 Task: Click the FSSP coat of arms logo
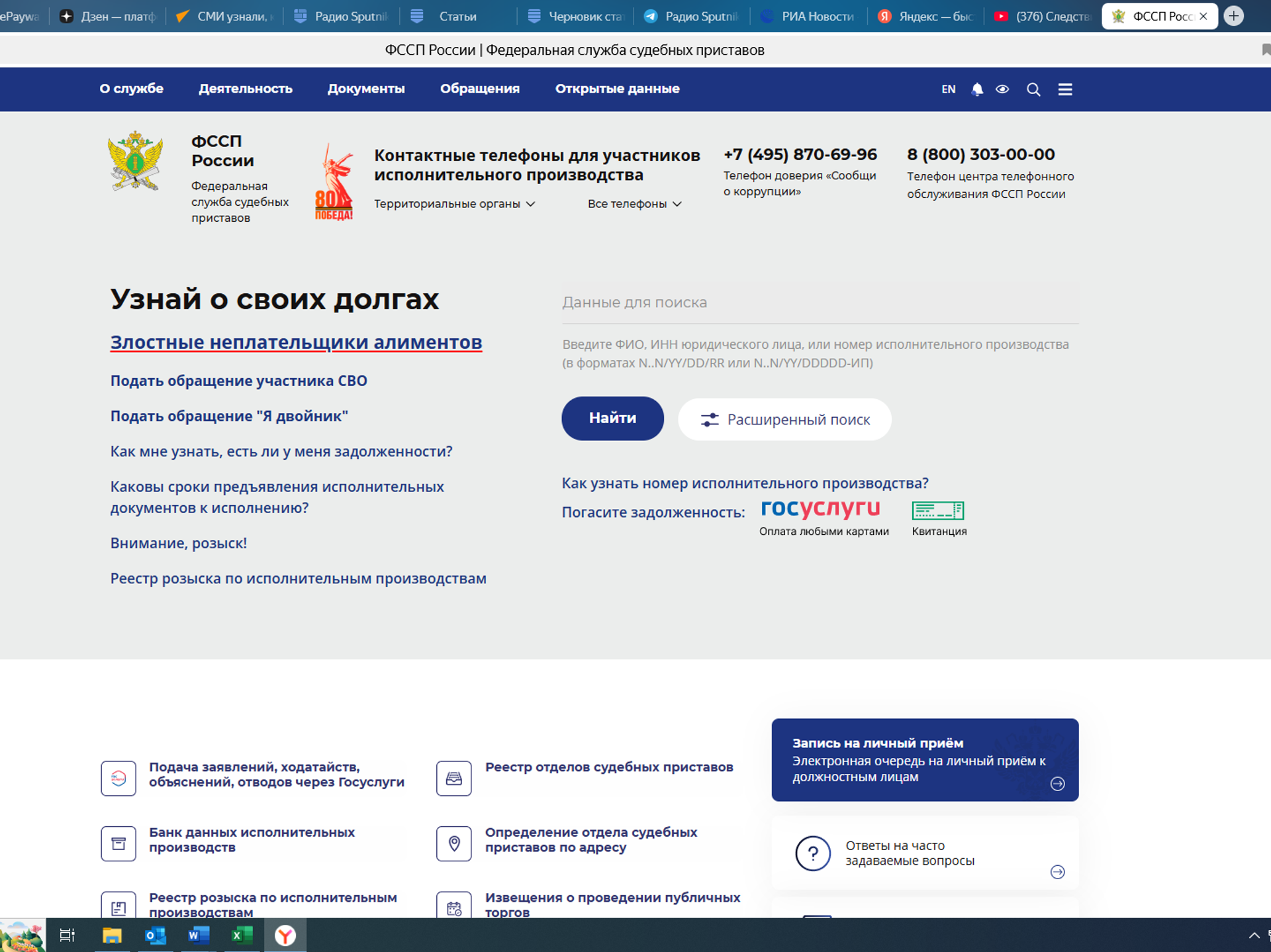click(x=135, y=162)
